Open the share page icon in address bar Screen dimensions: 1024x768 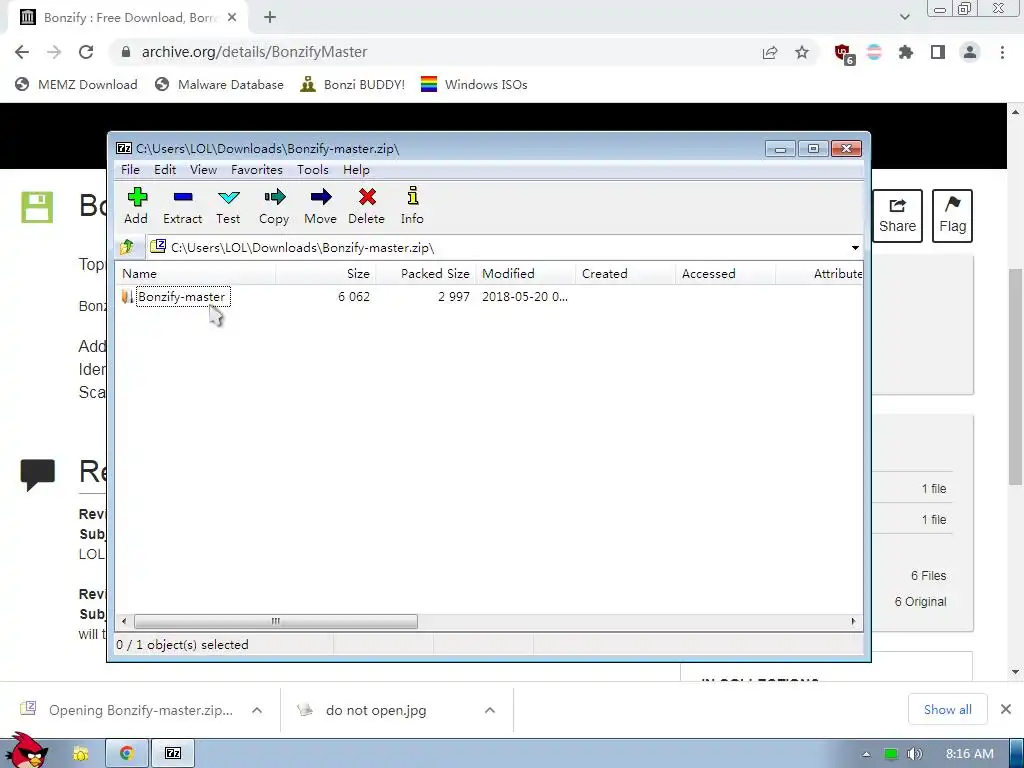pos(770,52)
